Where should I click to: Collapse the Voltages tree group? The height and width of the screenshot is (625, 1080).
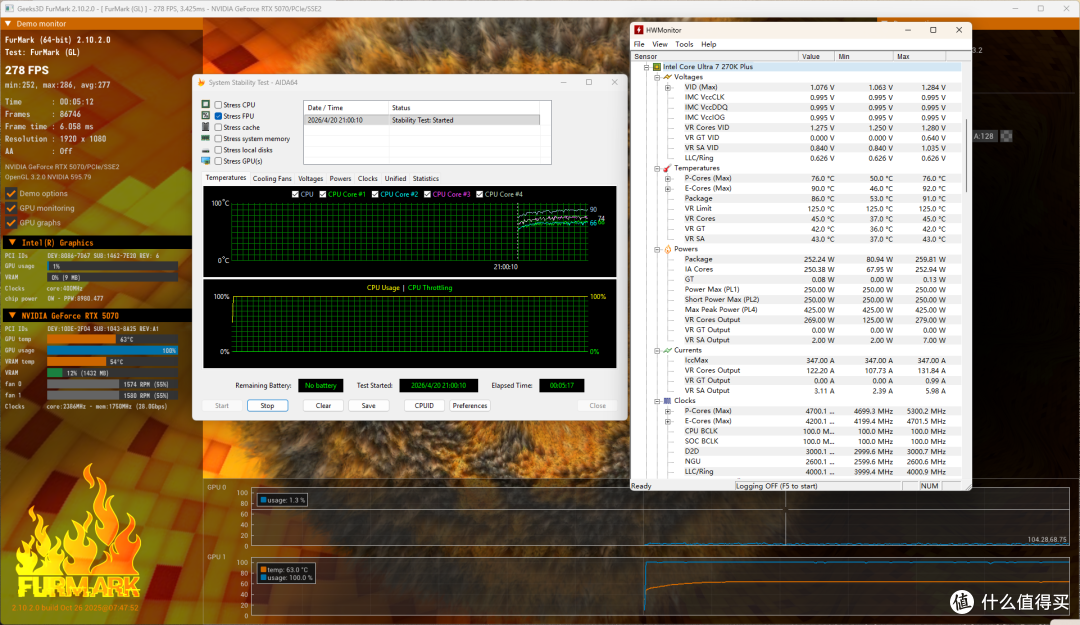coord(657,77)
